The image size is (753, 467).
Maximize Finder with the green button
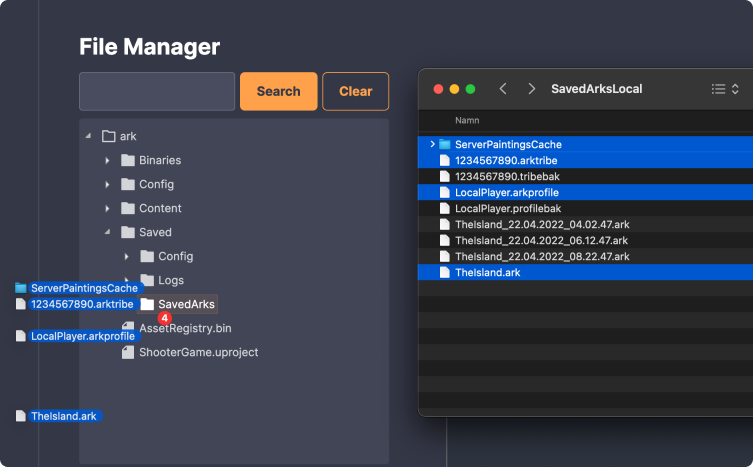coord(471,89)
